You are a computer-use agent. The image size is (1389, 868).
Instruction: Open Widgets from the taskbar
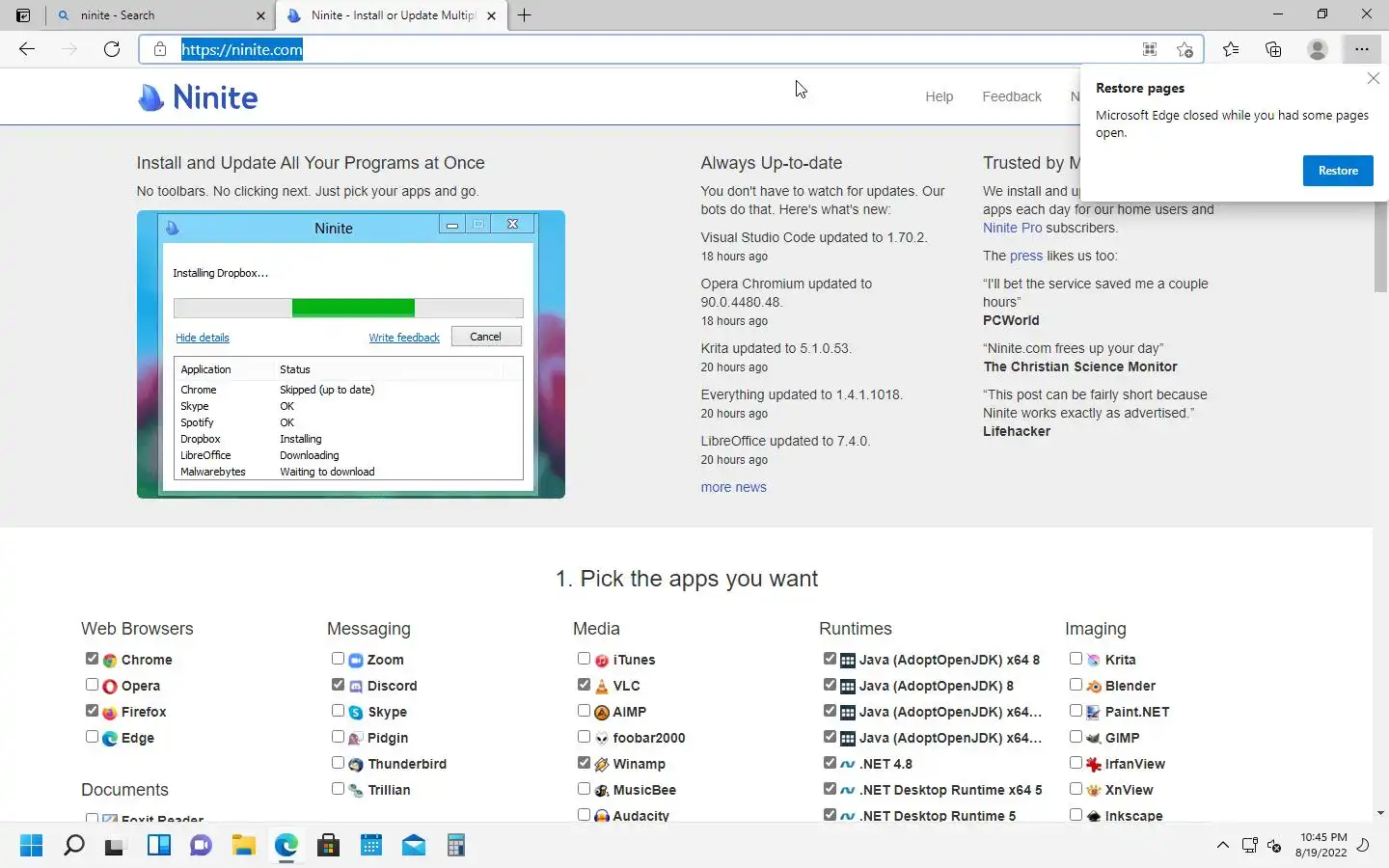(158, 846)
